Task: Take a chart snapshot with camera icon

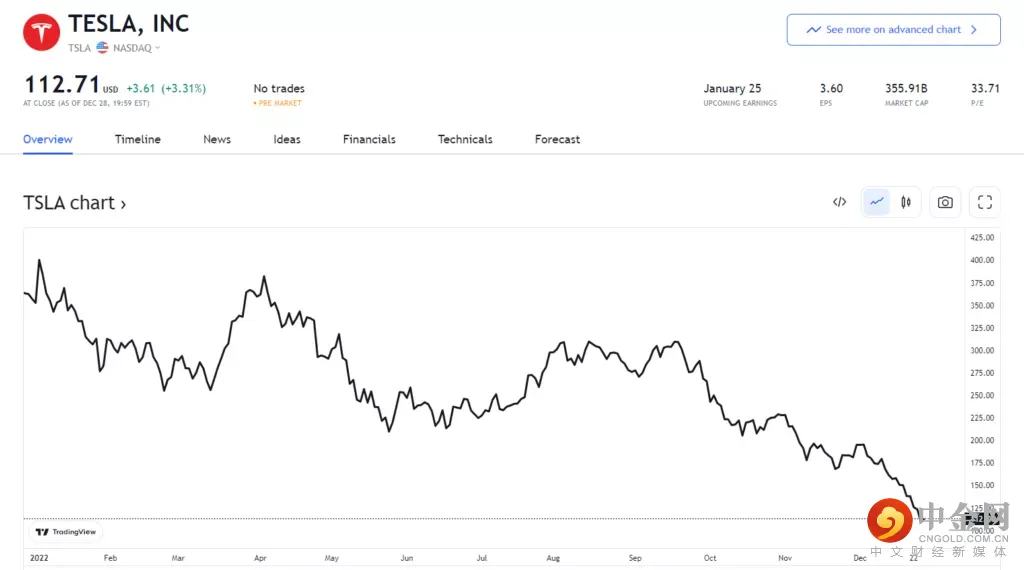Action: (x=945, y=202)
